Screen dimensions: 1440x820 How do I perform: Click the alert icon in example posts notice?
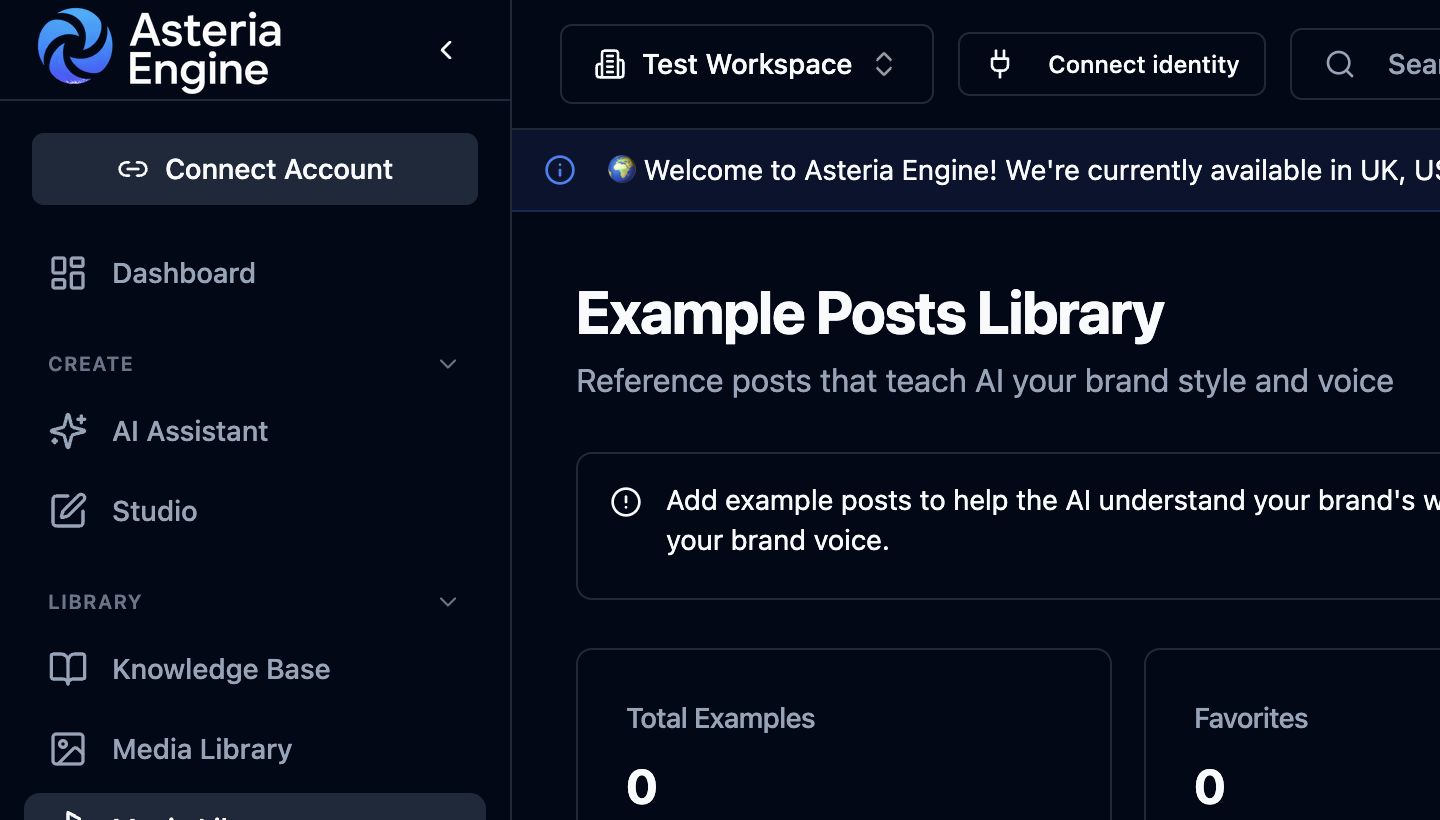(626, 501)
